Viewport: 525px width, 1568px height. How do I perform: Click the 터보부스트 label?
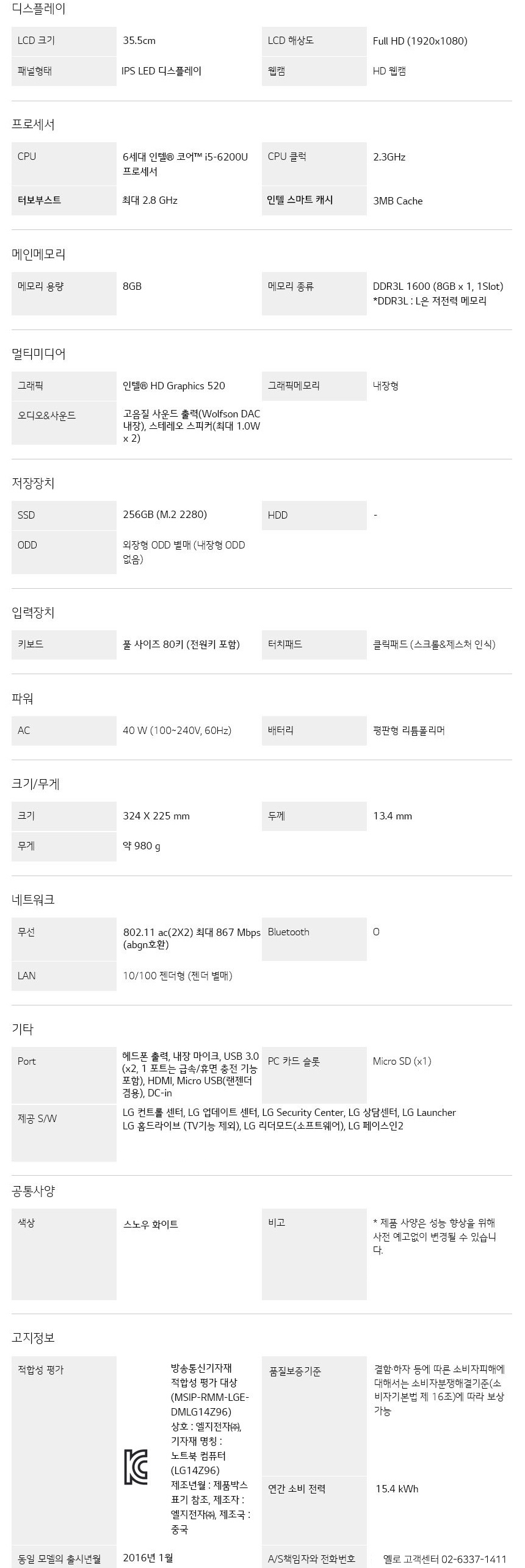pos(39,200)
